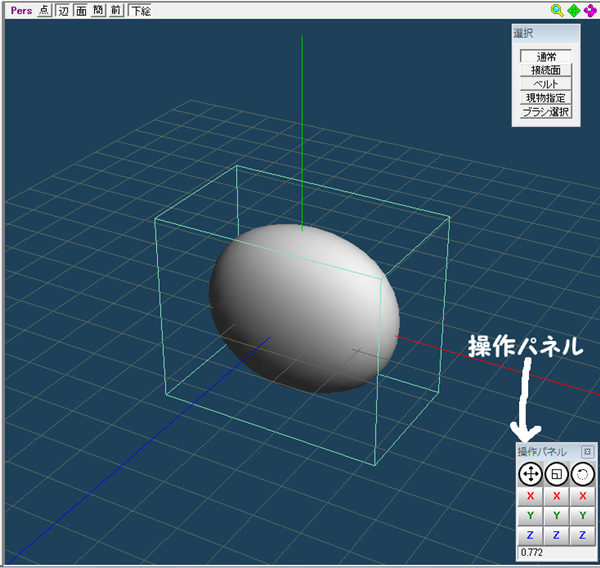600x568 pixels.
Task: Click the X button under scale
Action: (556, 496)
